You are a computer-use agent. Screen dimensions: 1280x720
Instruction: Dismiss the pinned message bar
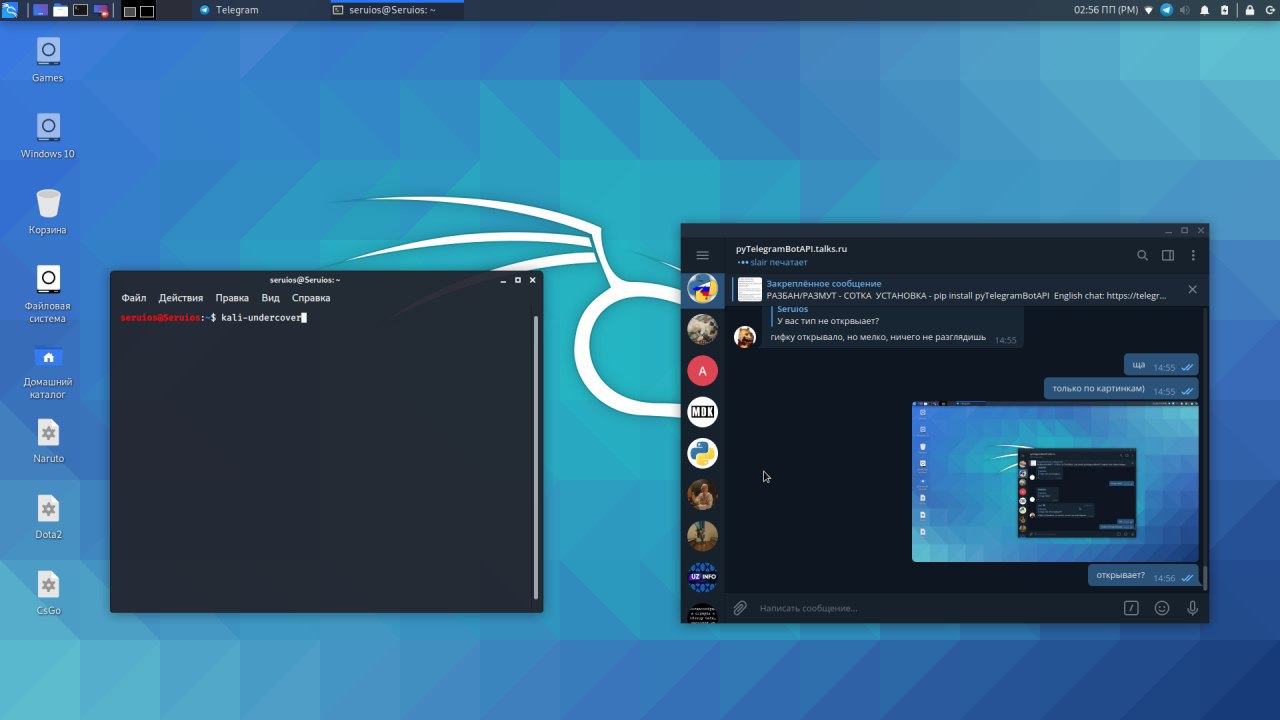click(x=1192, y=289)
